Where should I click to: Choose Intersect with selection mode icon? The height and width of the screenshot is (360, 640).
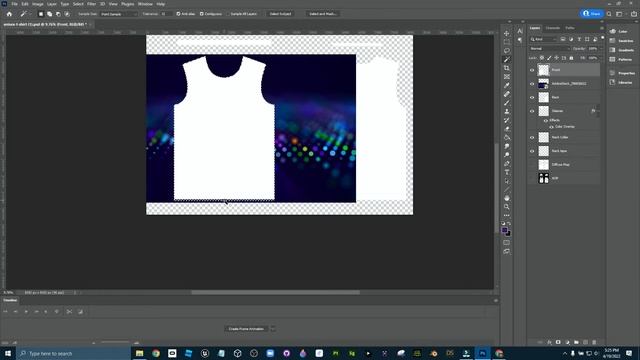[67, 14]
